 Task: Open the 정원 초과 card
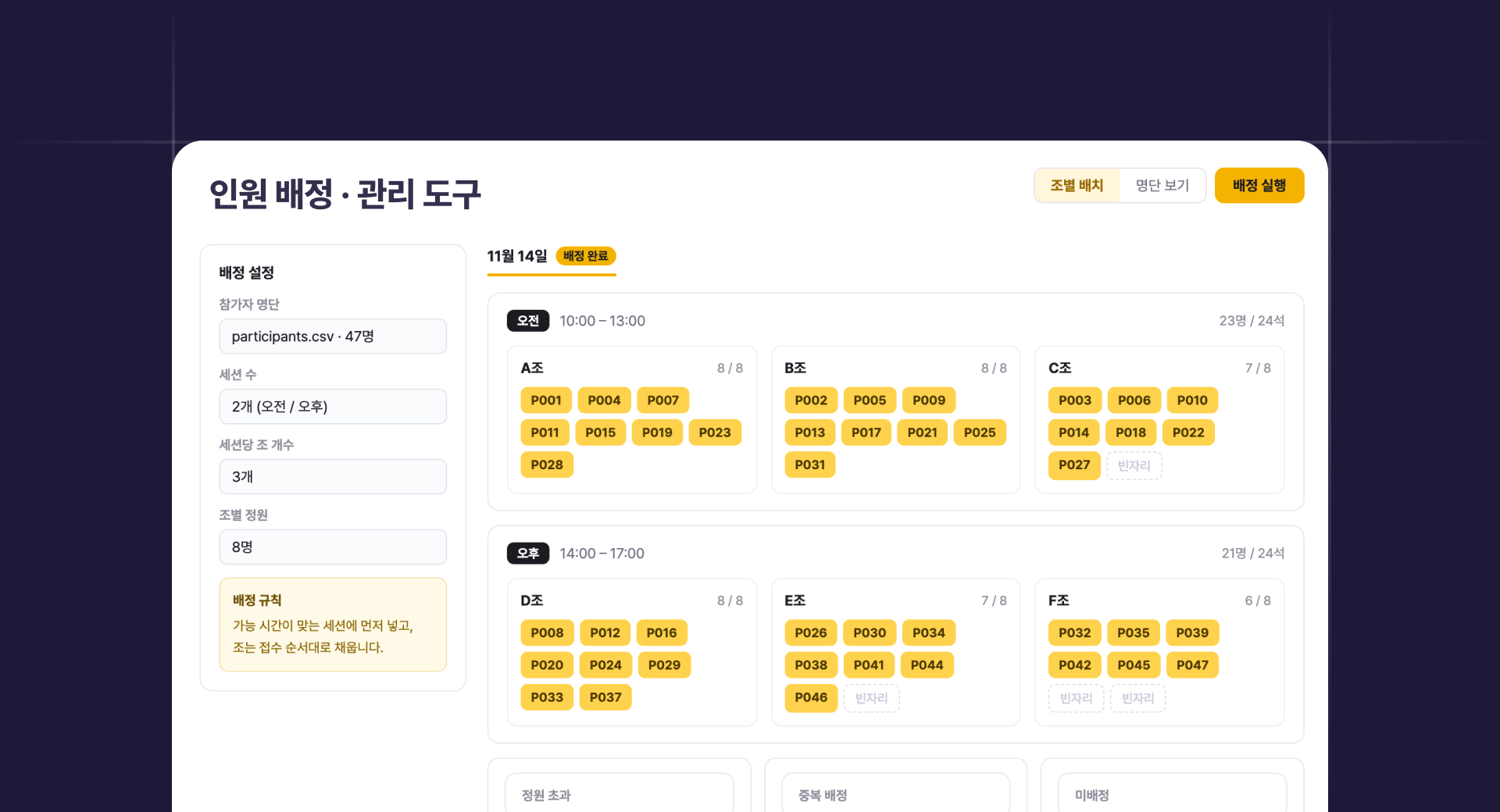click(620, 792)
